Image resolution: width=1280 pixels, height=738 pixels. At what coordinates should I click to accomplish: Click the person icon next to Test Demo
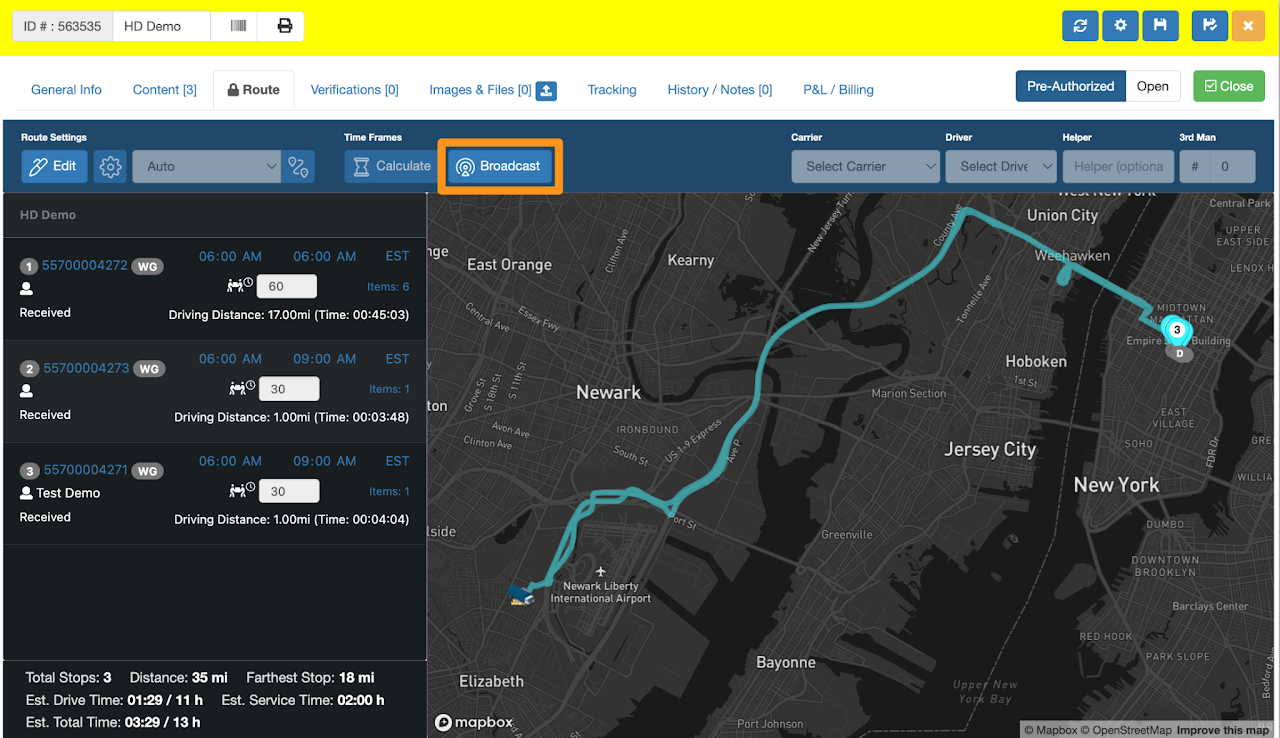[x=27, y=493]
